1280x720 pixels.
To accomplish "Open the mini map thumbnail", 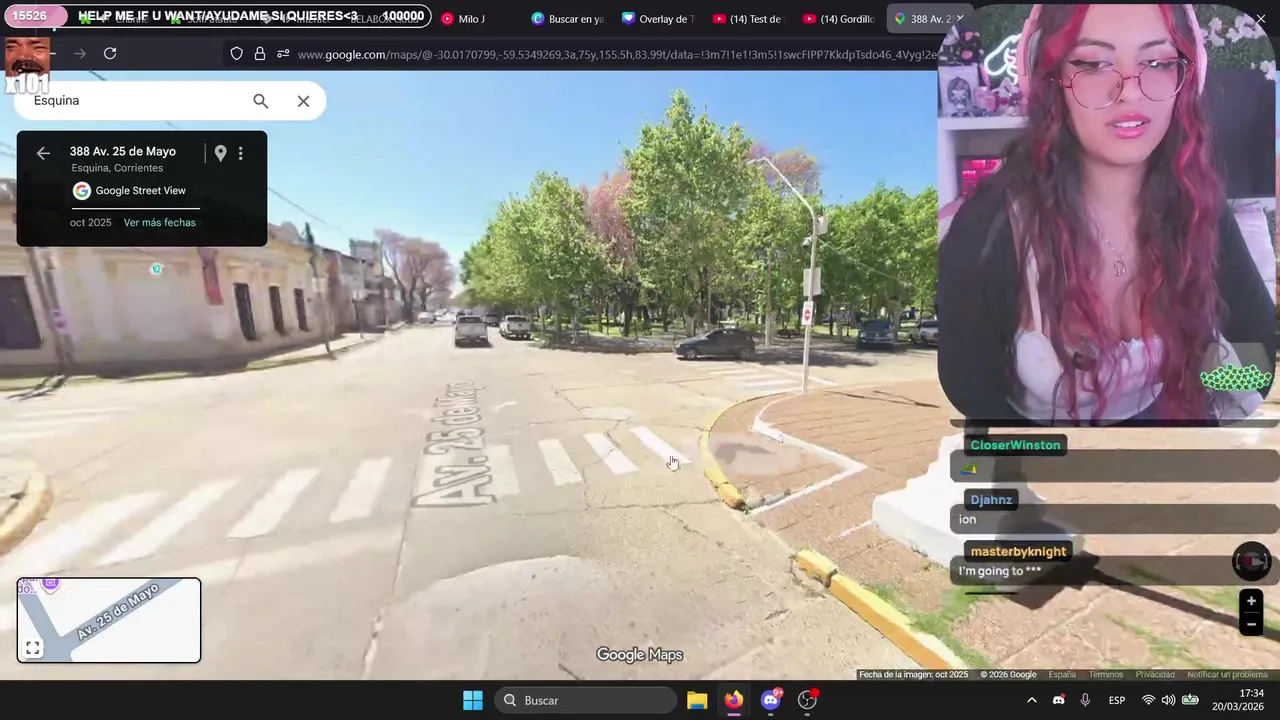I will [x=109, y=620].
